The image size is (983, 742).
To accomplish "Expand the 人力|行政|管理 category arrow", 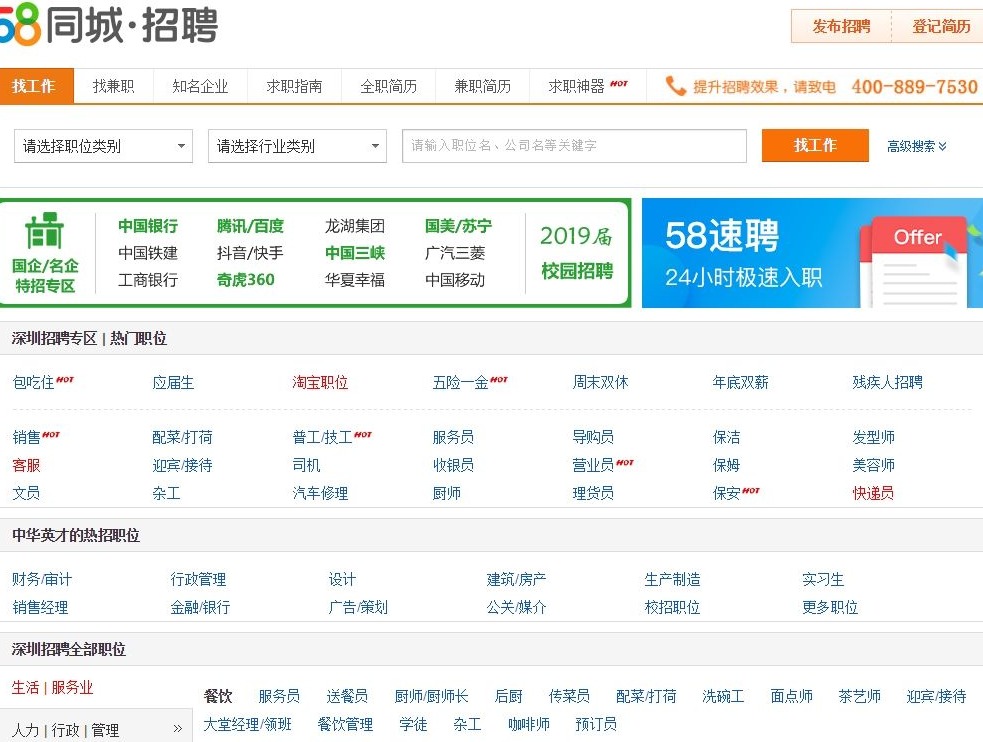I will pos(177,729).
